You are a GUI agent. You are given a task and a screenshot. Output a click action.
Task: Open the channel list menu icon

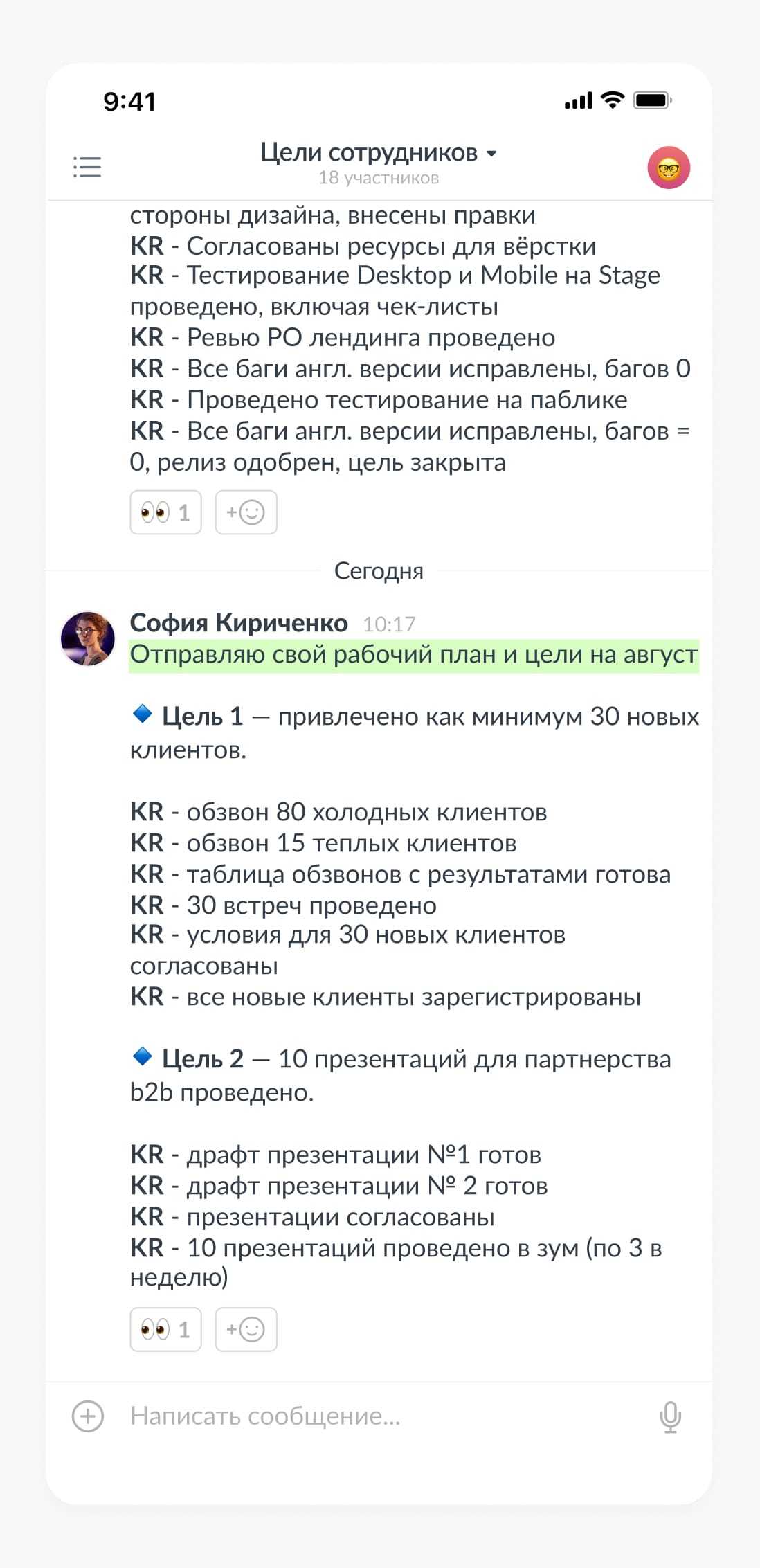pos(87,167)
